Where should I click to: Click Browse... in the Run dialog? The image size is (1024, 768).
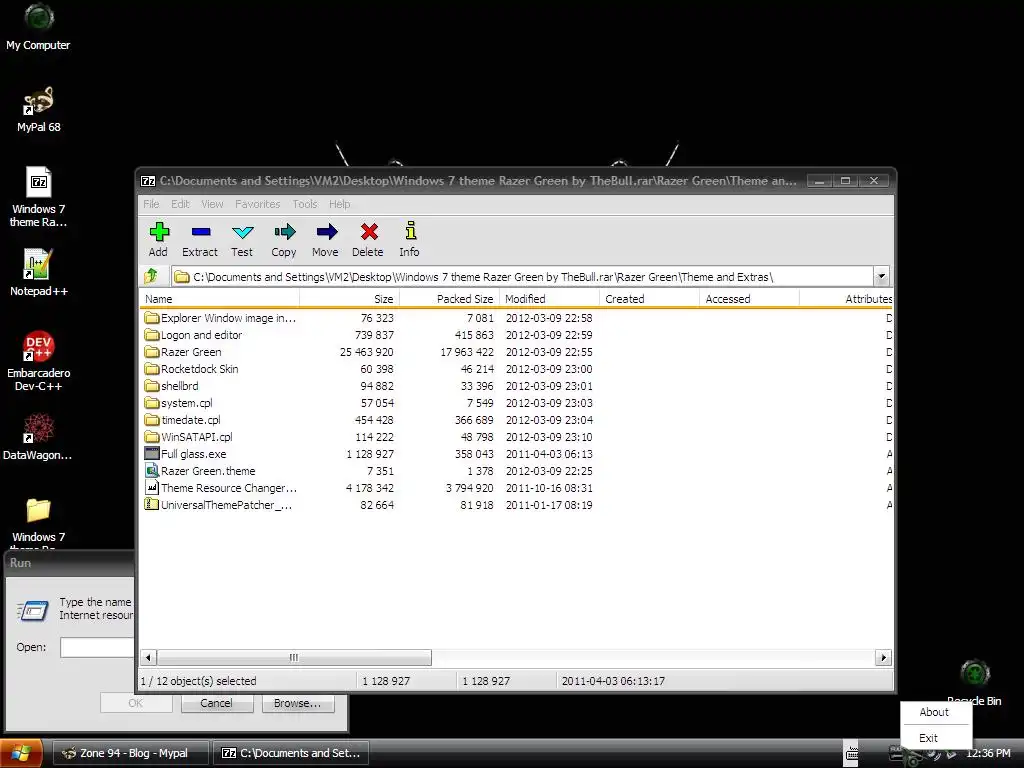pos(297,703)
